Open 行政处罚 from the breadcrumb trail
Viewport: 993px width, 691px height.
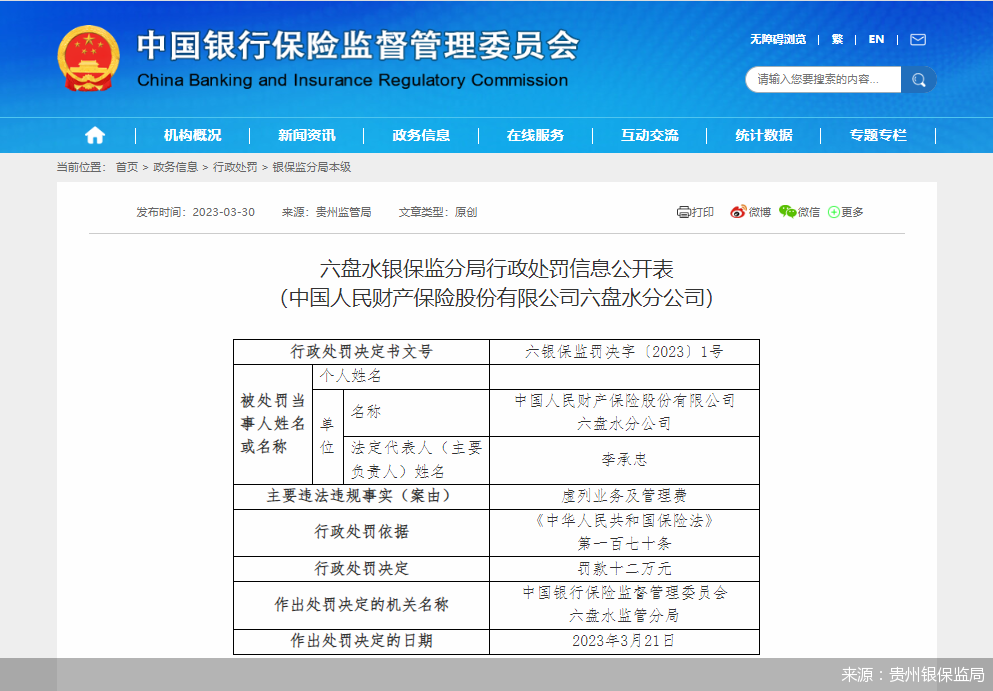(231, 169)
